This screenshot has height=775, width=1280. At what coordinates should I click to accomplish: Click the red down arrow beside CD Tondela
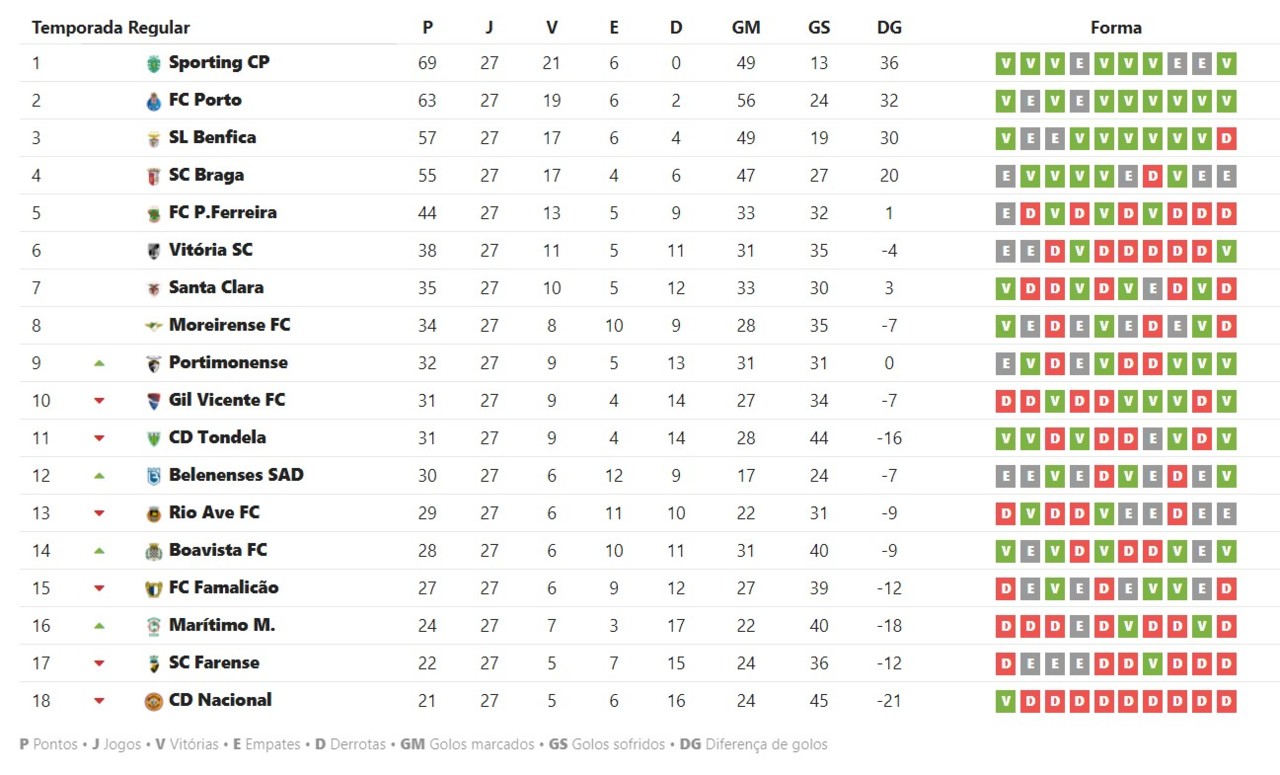[x=99, y=438]
